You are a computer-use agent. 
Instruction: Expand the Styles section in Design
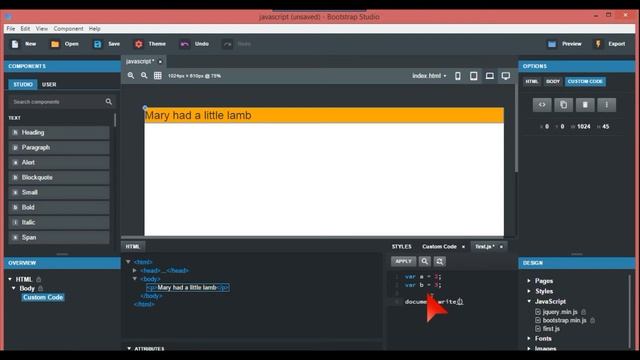[529, 291]
